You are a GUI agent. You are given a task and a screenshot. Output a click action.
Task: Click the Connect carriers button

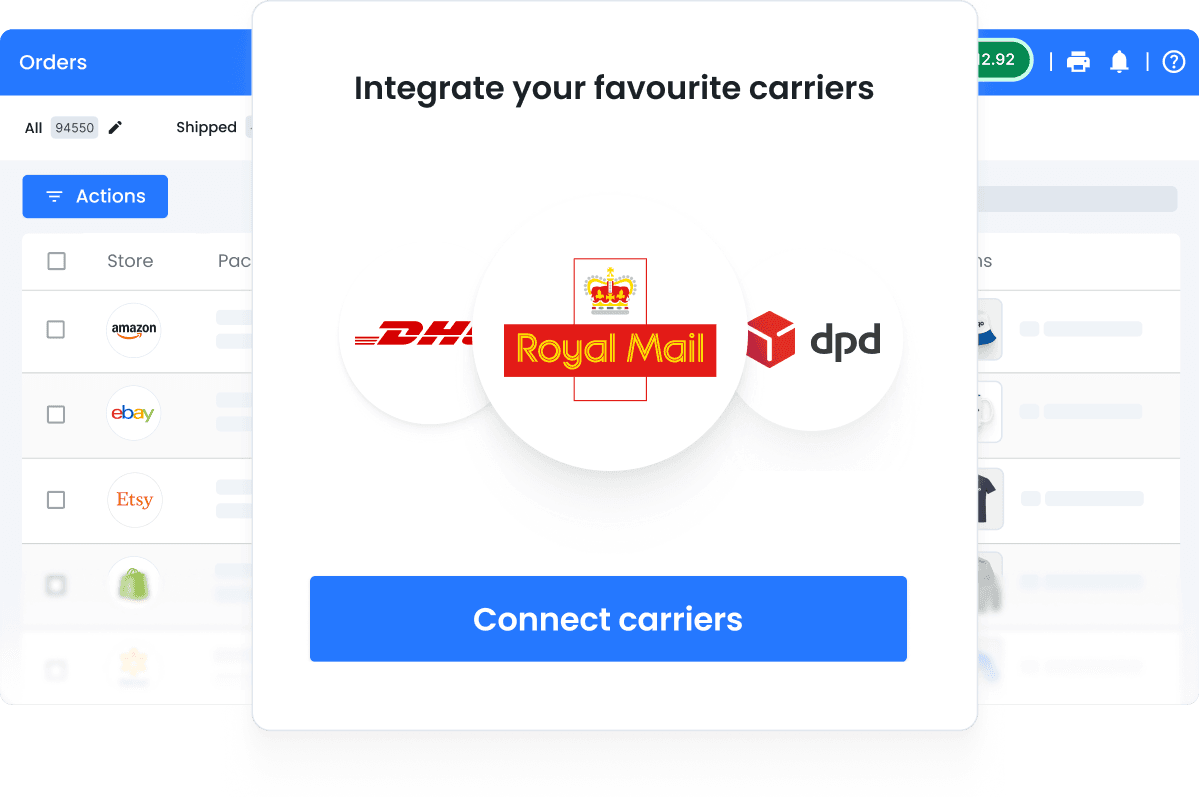pos(608,619)
